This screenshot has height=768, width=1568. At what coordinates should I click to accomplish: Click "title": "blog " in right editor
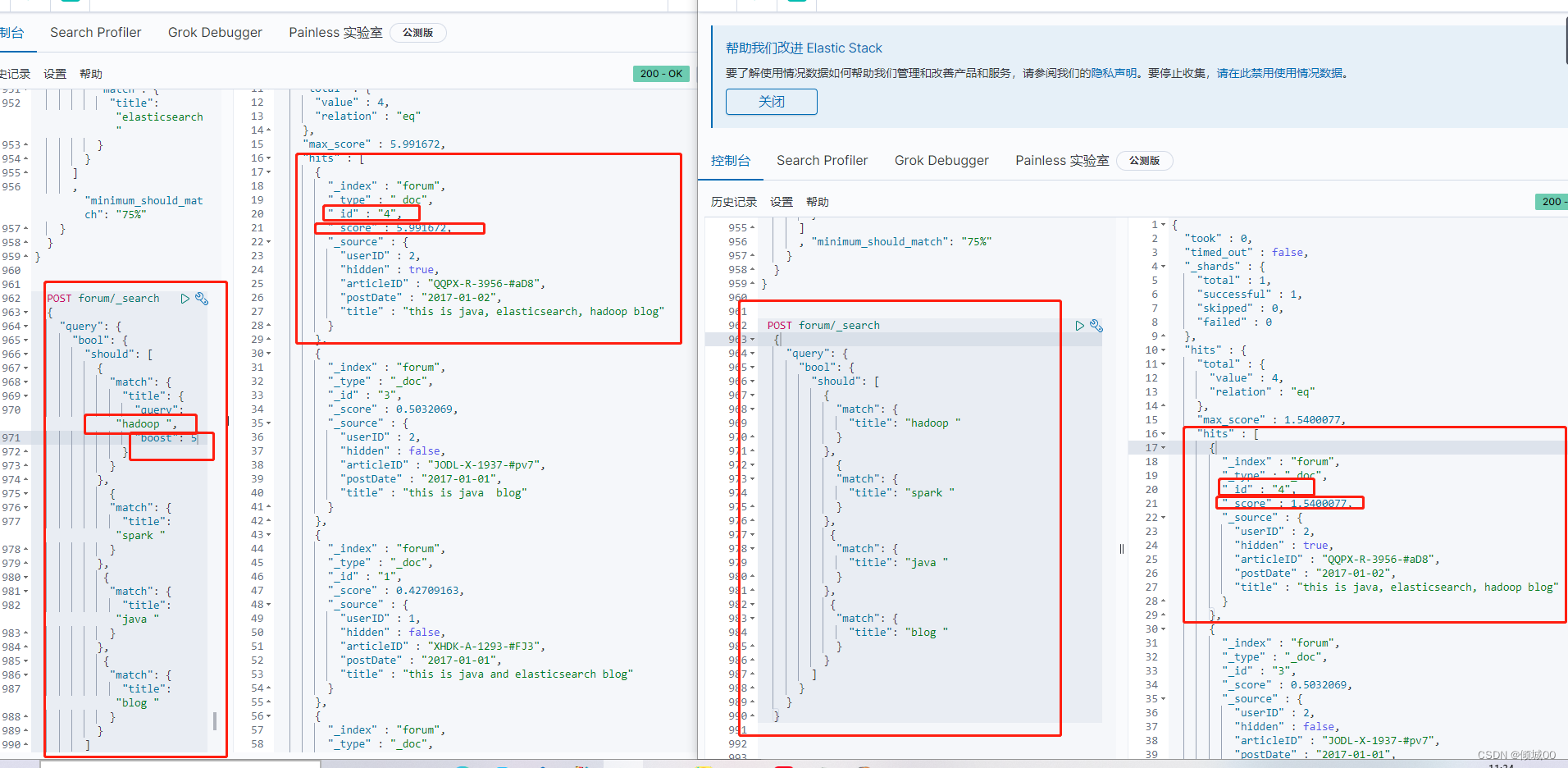[899, 633]
